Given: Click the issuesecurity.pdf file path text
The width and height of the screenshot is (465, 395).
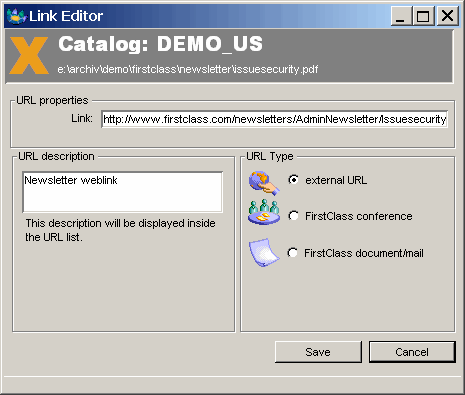Looking at the screenshot, I should pyautogui.click(x=188, y=69).
